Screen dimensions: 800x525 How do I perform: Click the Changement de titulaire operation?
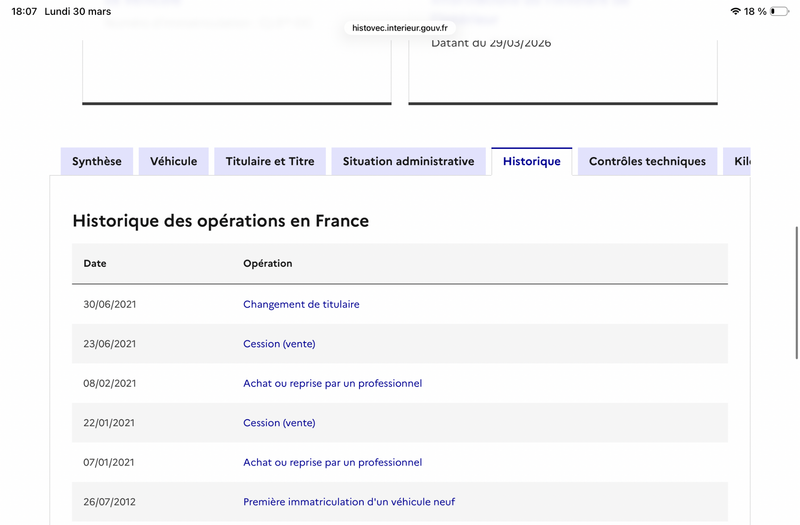pyautogui.click(x=301, y=304)
